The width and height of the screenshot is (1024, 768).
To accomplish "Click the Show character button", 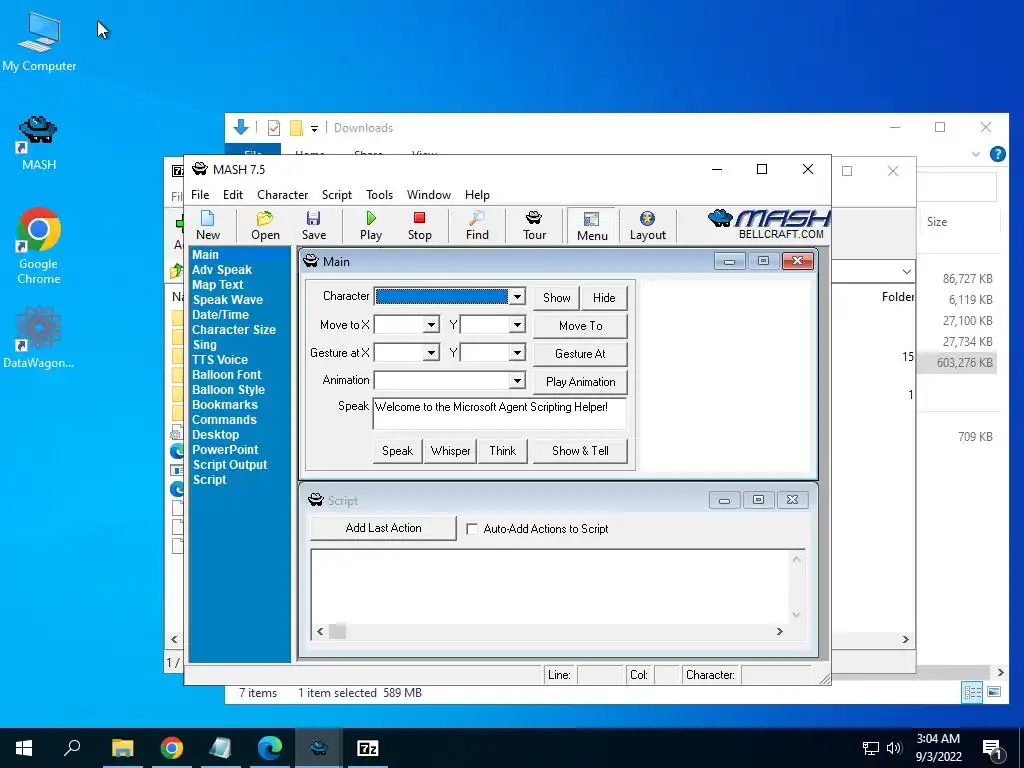I will 556,298.
